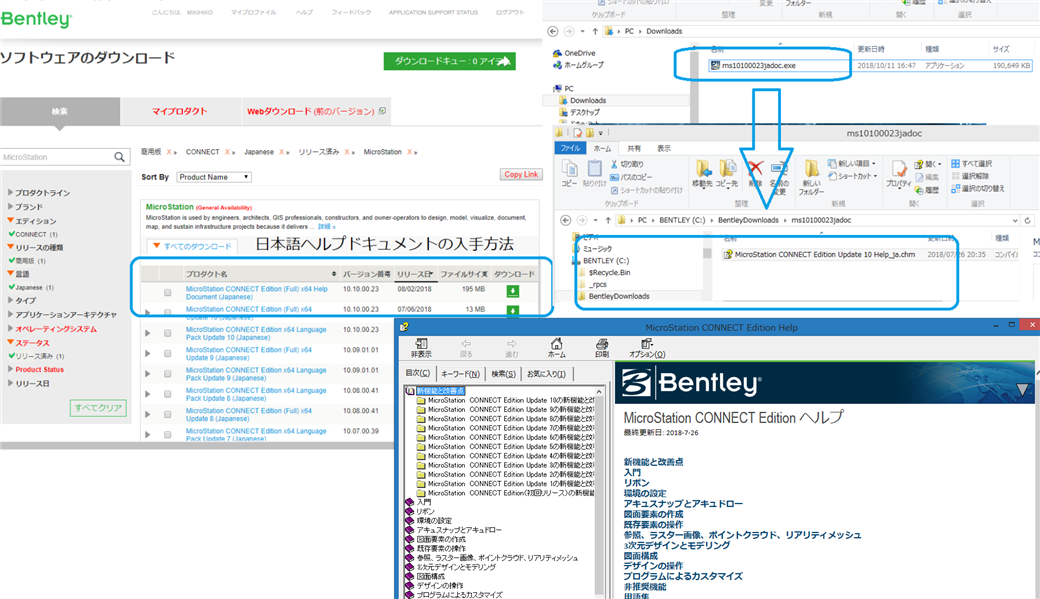Viewport: 1040px width, 599px height.
Task: Open ms10100023jadoc address bar history dropdown
Action: tap(1015, 220)
